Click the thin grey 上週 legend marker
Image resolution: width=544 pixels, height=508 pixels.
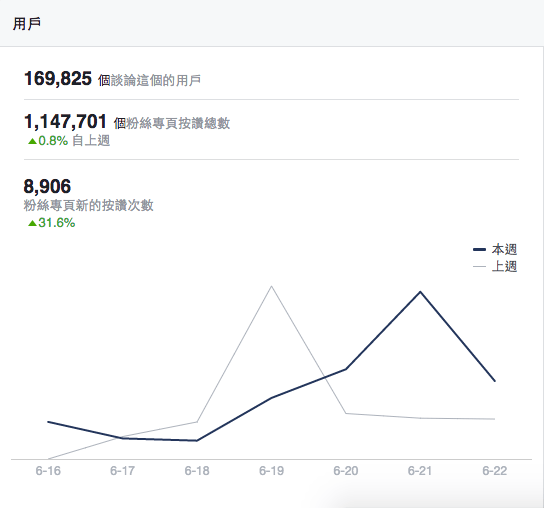click(x=479, y=266)
